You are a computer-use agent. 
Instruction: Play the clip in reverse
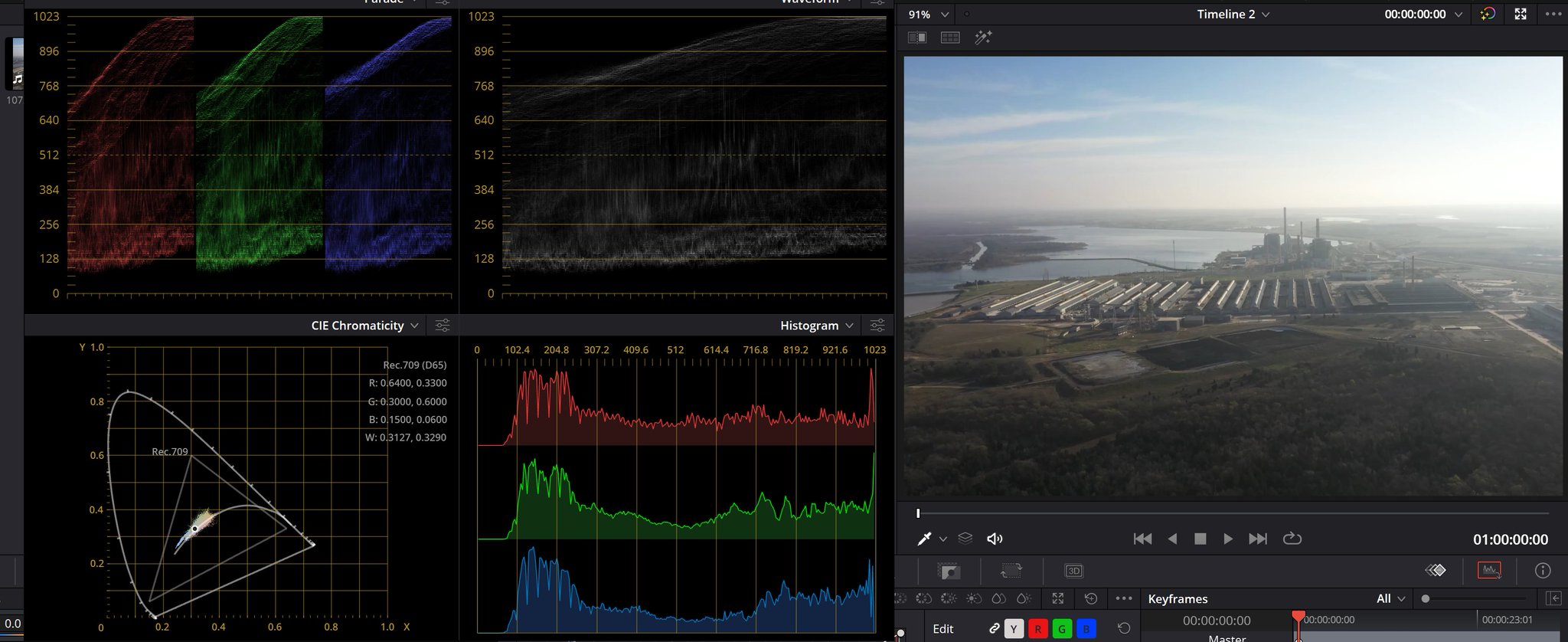1172,539
